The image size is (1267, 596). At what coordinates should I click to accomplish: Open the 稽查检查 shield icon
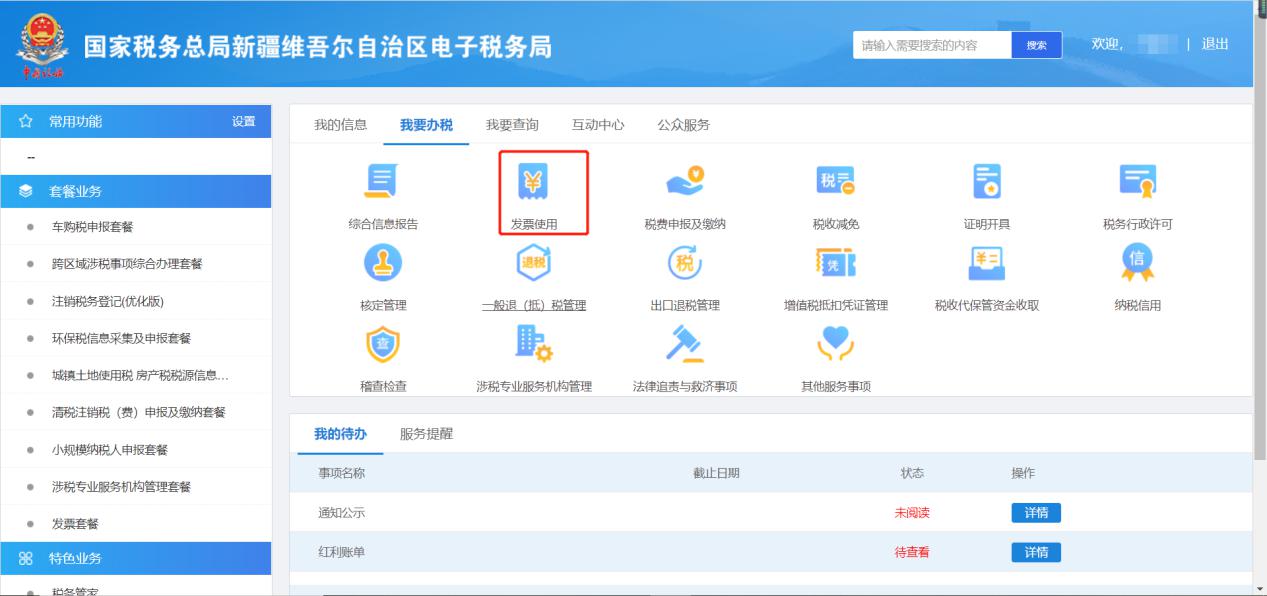coord(383,344)
